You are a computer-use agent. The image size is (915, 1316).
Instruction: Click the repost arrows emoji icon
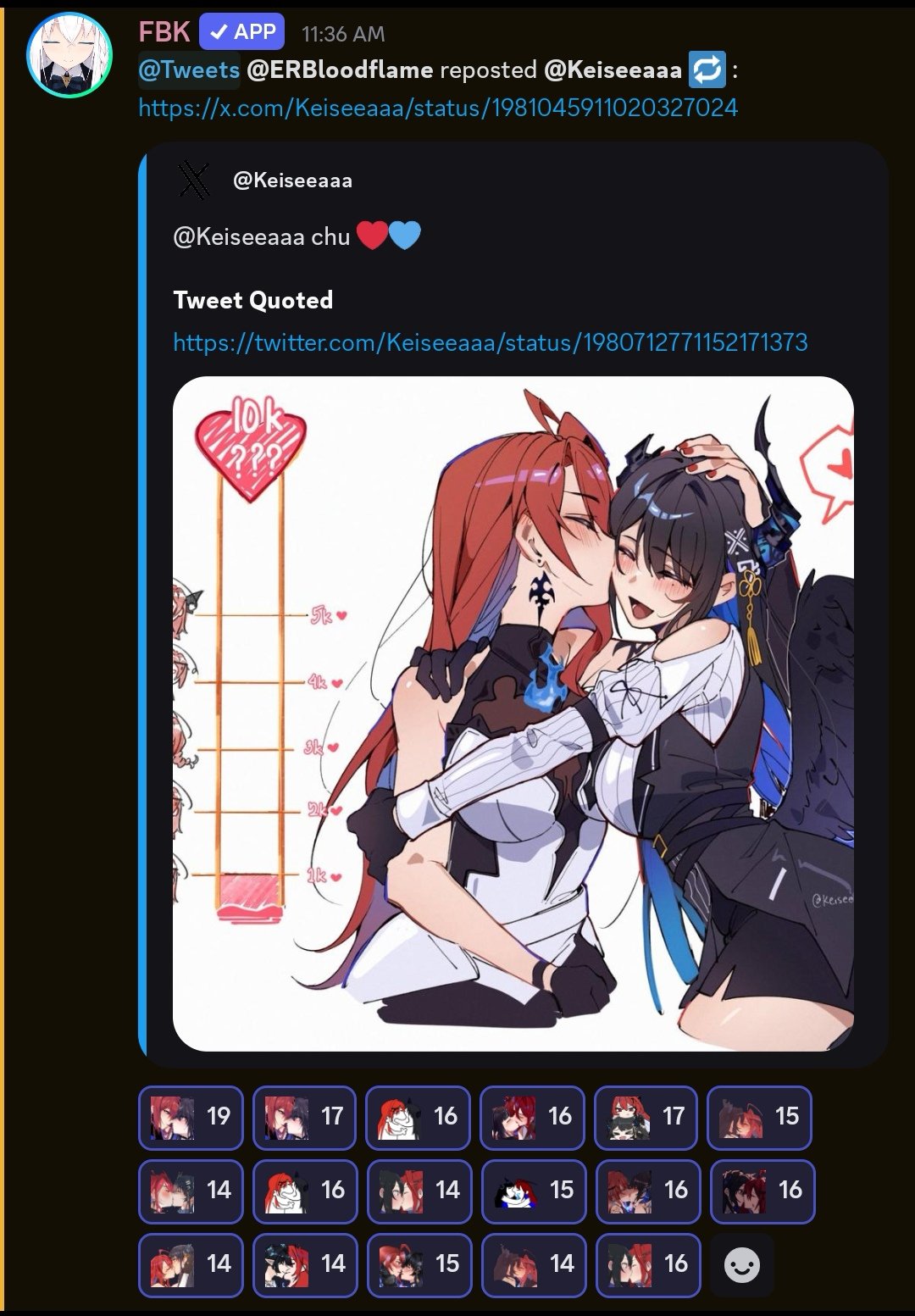[707, 70]
